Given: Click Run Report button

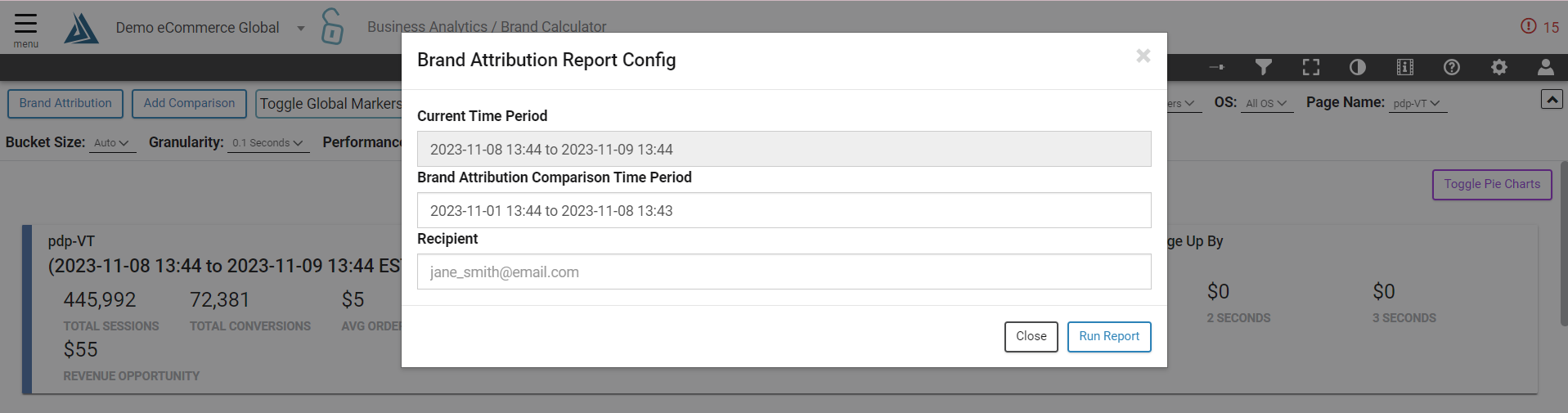Looking at the screenshot, I should [1108, 337].
